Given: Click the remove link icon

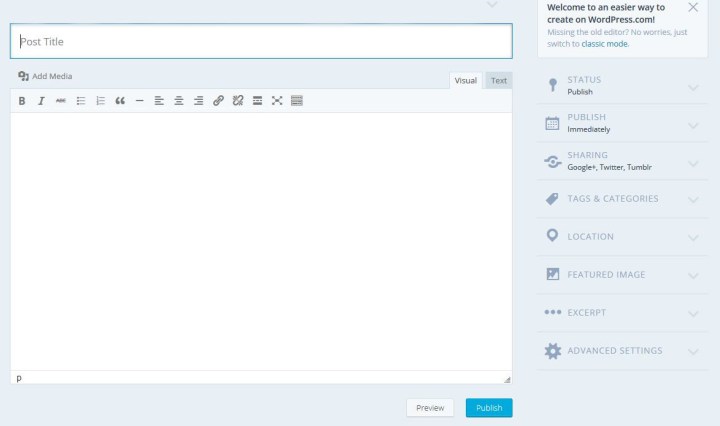Looking at the screenshot, I should (x=238, y=101).
